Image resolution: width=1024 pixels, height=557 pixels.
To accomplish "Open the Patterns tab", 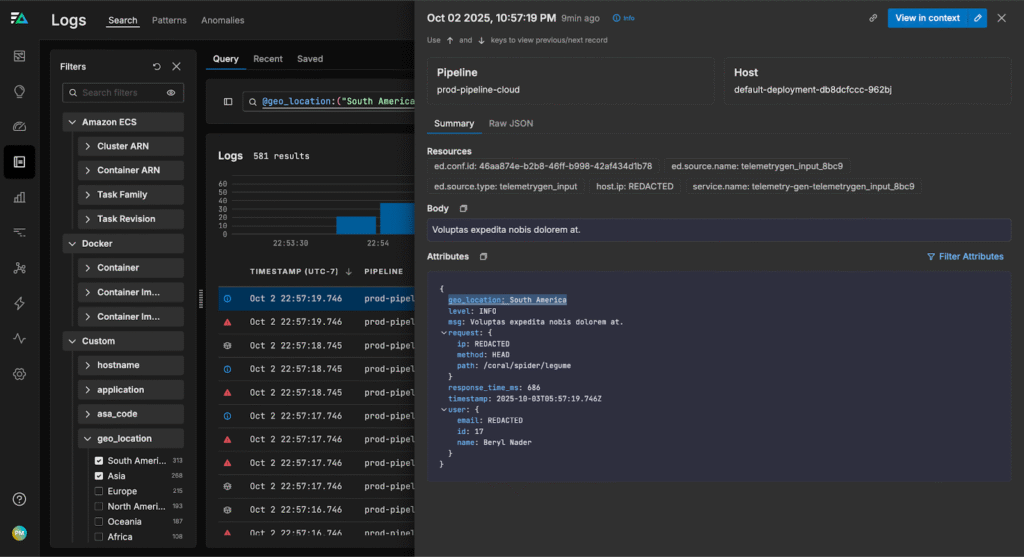I will coord(169,20).
